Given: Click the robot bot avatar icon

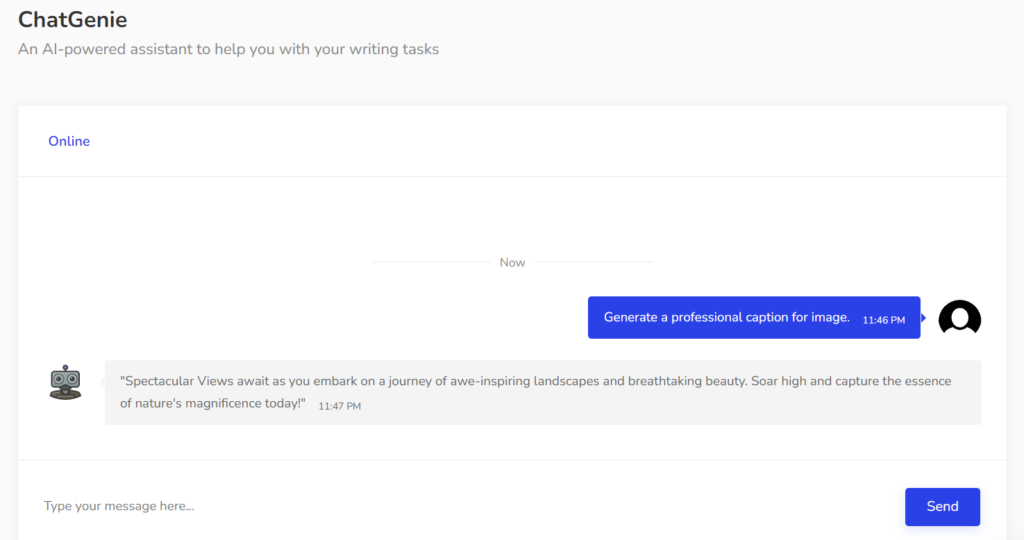Looking at the screenshot, I should (x=65, y=382).
